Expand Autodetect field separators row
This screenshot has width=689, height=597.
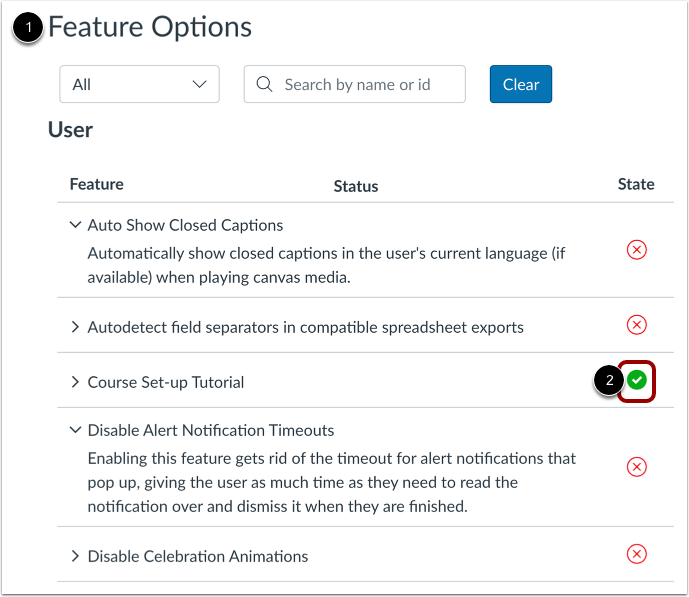(76, 327)
